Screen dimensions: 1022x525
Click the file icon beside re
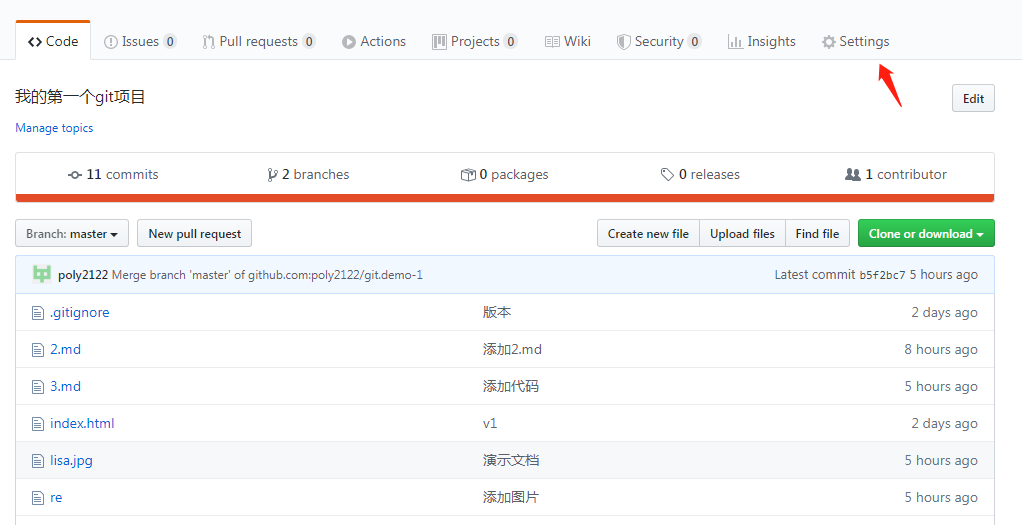pos(38,498)
